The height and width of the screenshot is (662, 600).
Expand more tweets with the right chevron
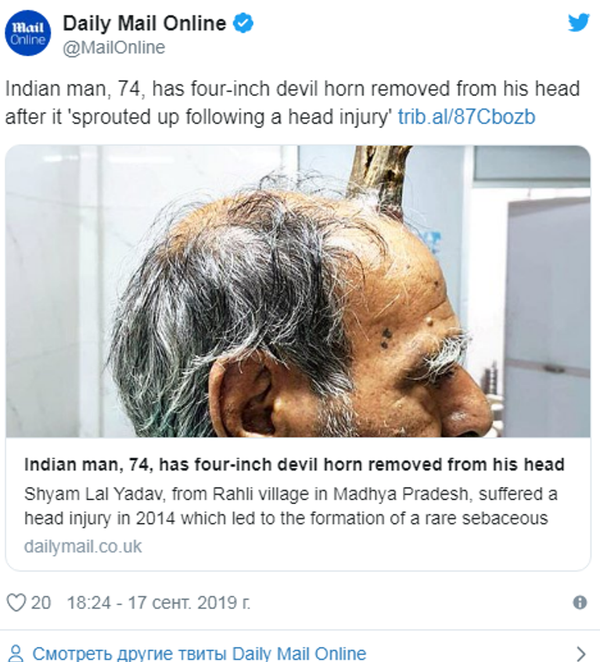click(581, 654)
